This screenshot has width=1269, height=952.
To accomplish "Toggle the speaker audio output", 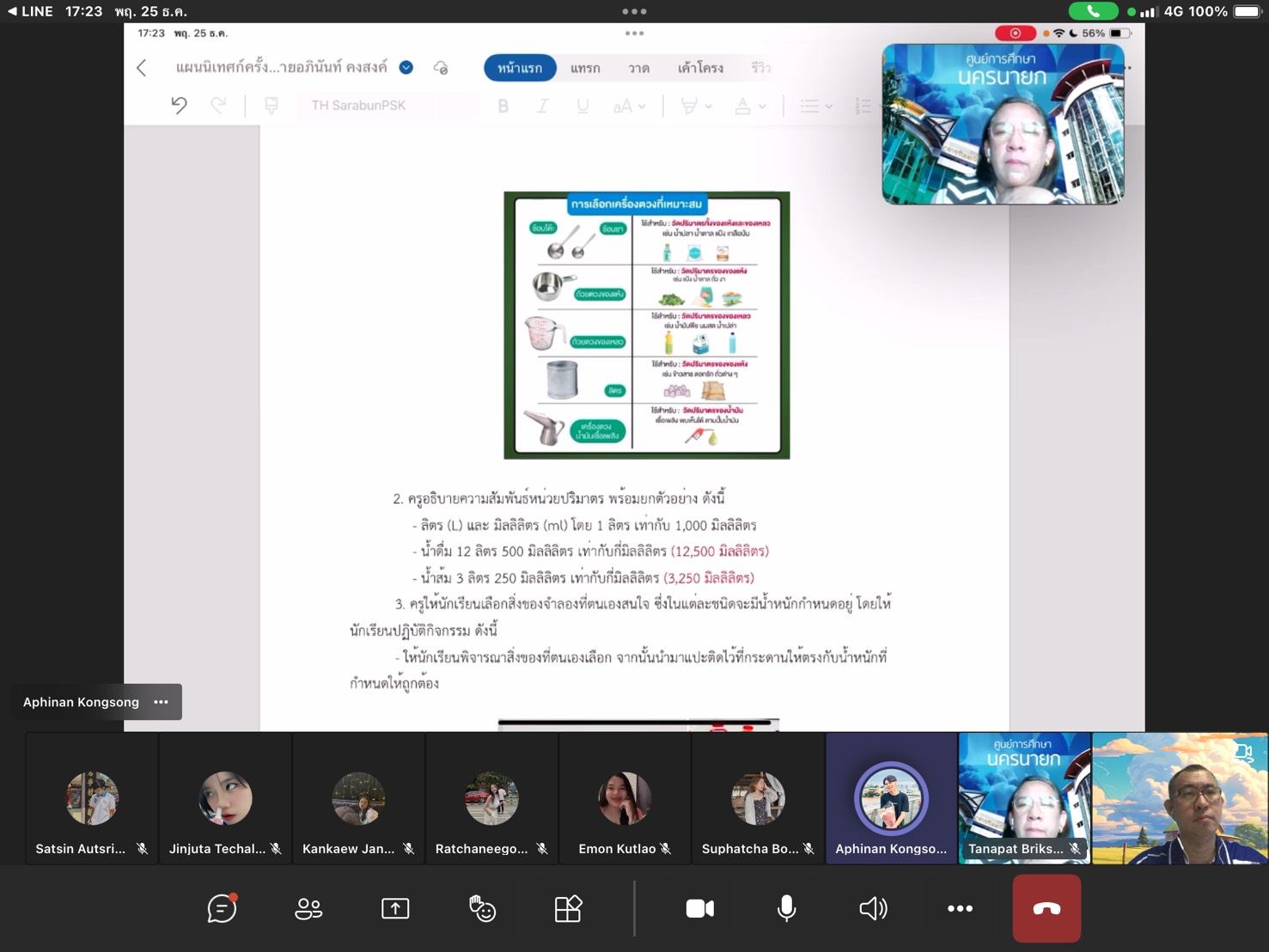I will coord(873,908).
